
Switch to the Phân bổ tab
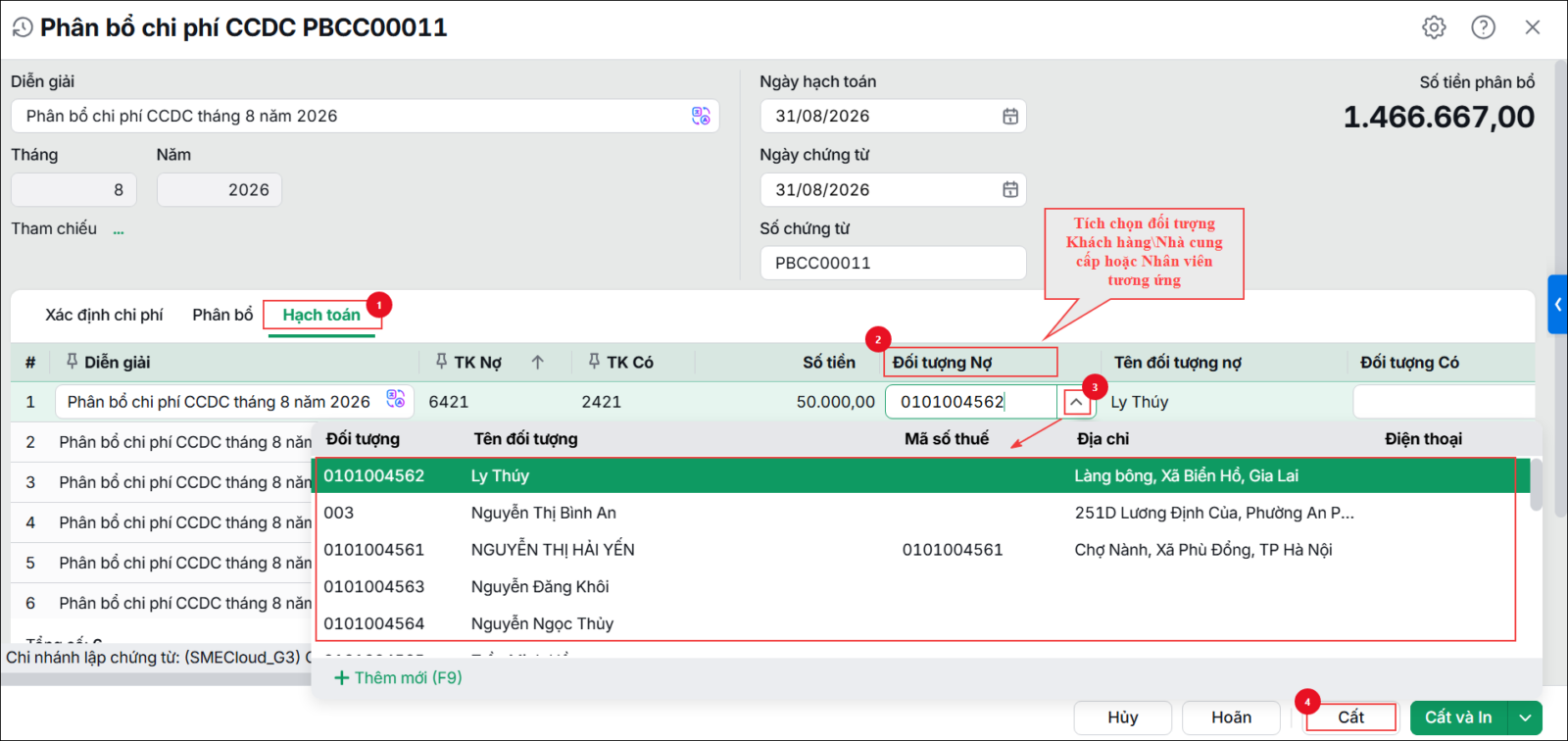click(x=222, y=315)
